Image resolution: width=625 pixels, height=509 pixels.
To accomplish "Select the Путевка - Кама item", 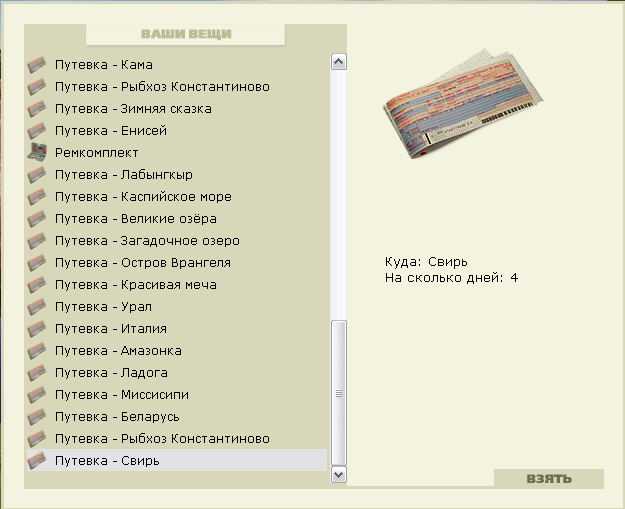I will point(177,65).
